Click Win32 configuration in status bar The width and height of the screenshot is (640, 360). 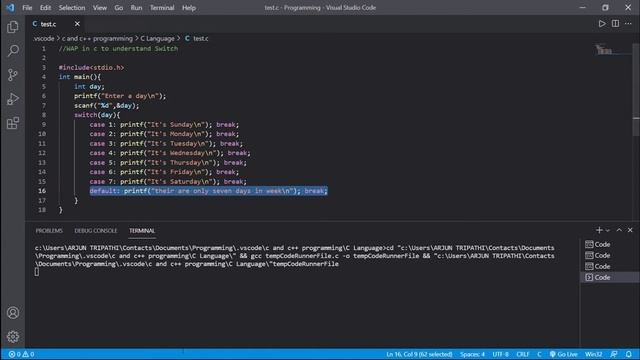tap(593, 354)
